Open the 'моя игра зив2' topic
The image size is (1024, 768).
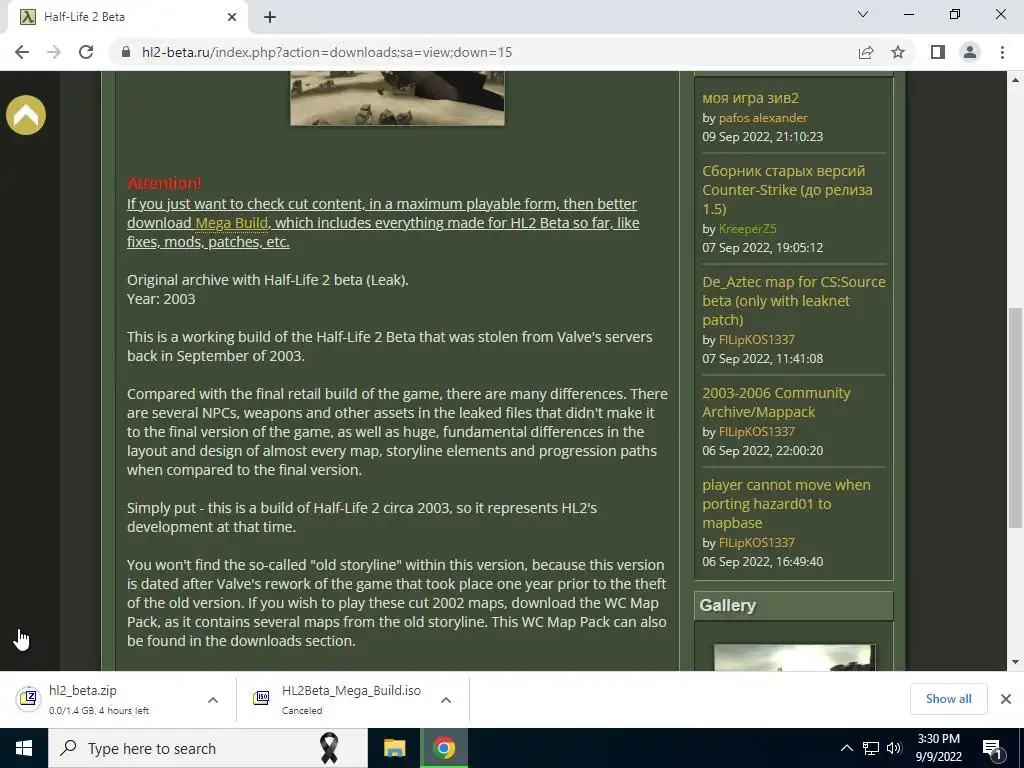(x=750, y=98)
